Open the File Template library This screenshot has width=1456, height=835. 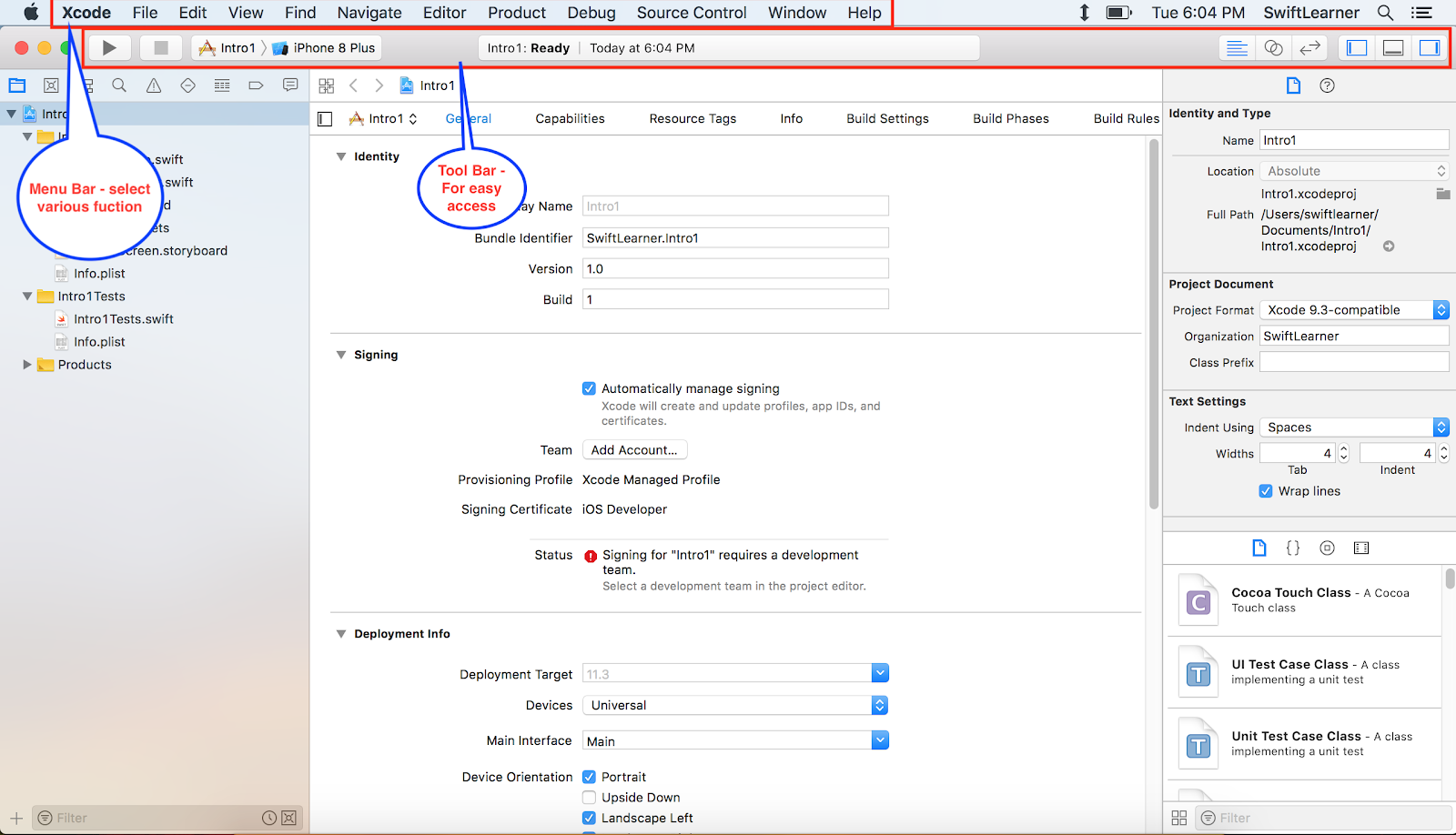1259,548
